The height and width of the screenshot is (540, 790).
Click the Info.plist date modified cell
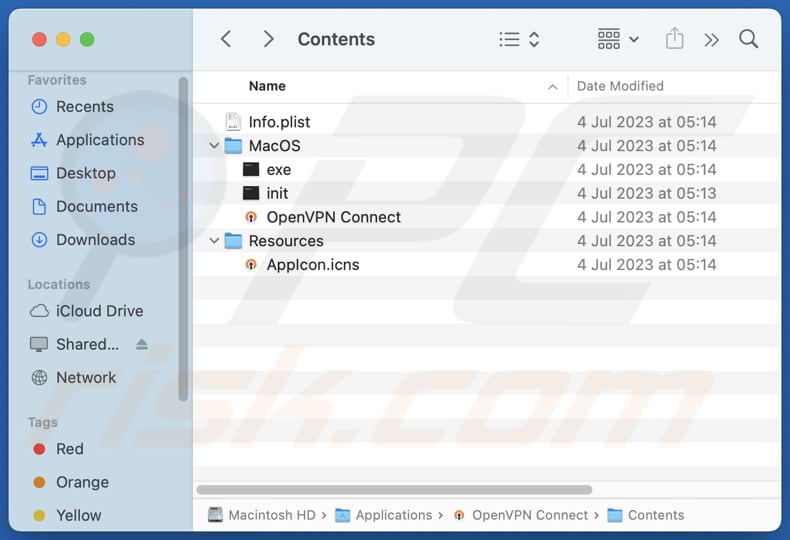[646, 122]
